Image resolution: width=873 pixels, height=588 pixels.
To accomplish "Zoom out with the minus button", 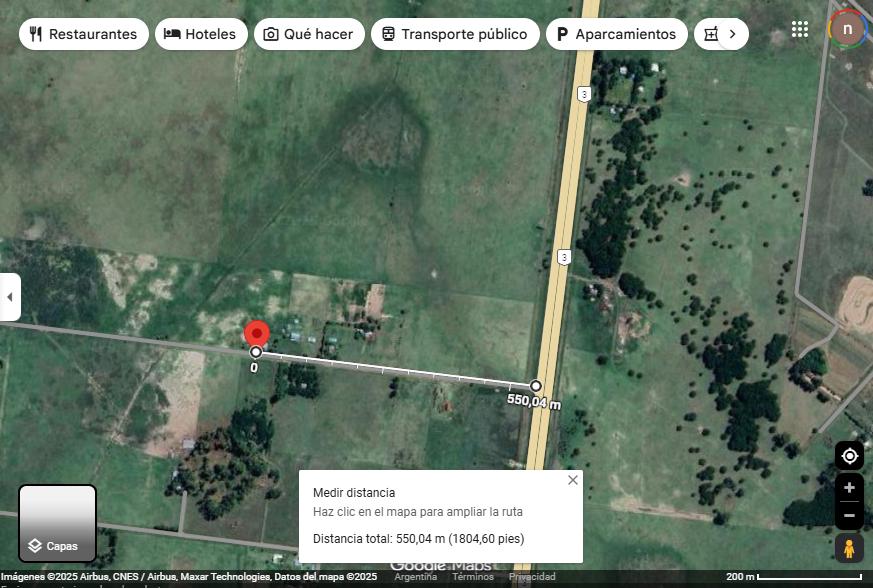I will click(x=850, y=516).
